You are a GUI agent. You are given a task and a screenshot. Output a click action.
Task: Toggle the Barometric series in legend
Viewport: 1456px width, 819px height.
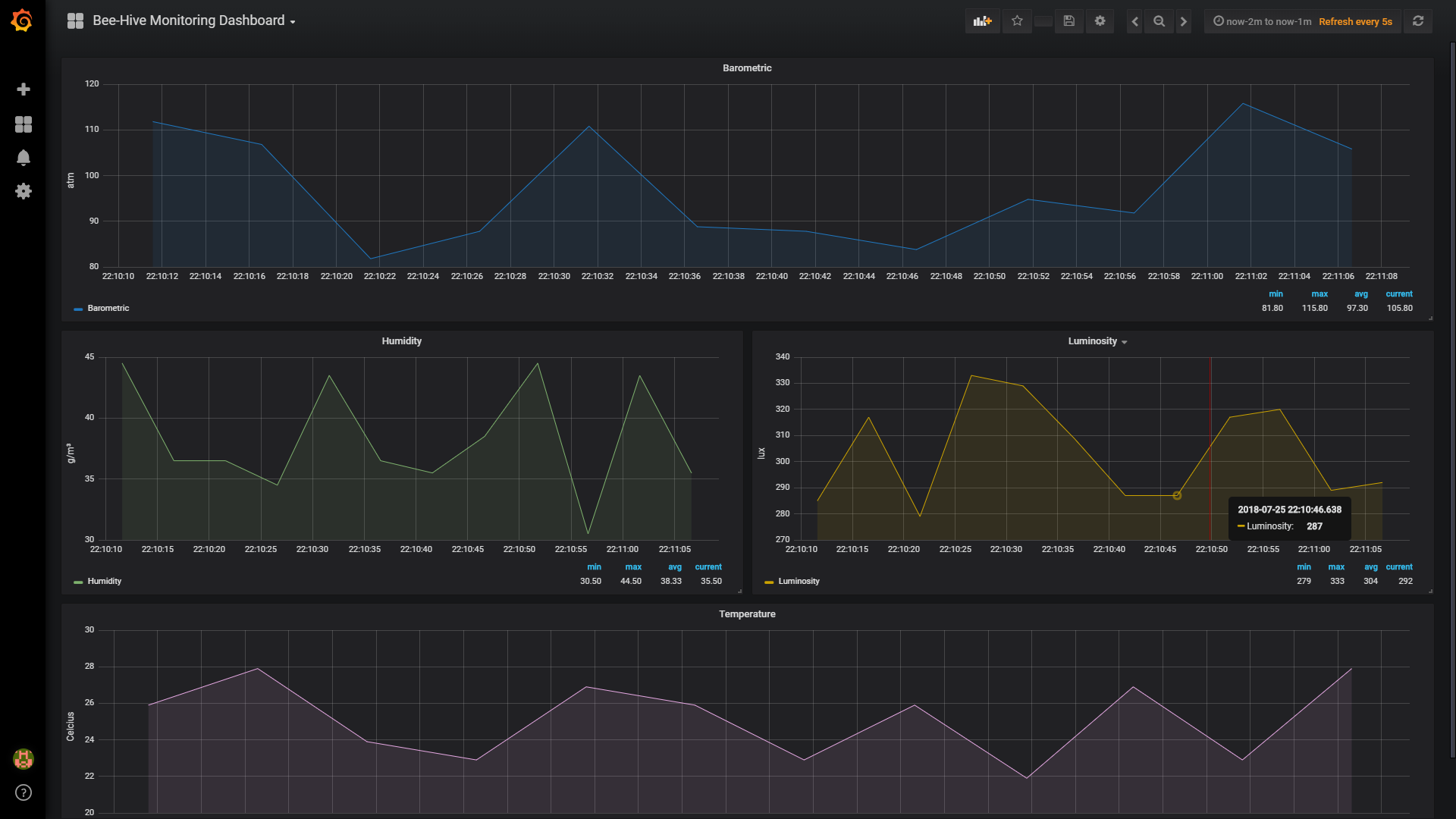coord(108,309)
